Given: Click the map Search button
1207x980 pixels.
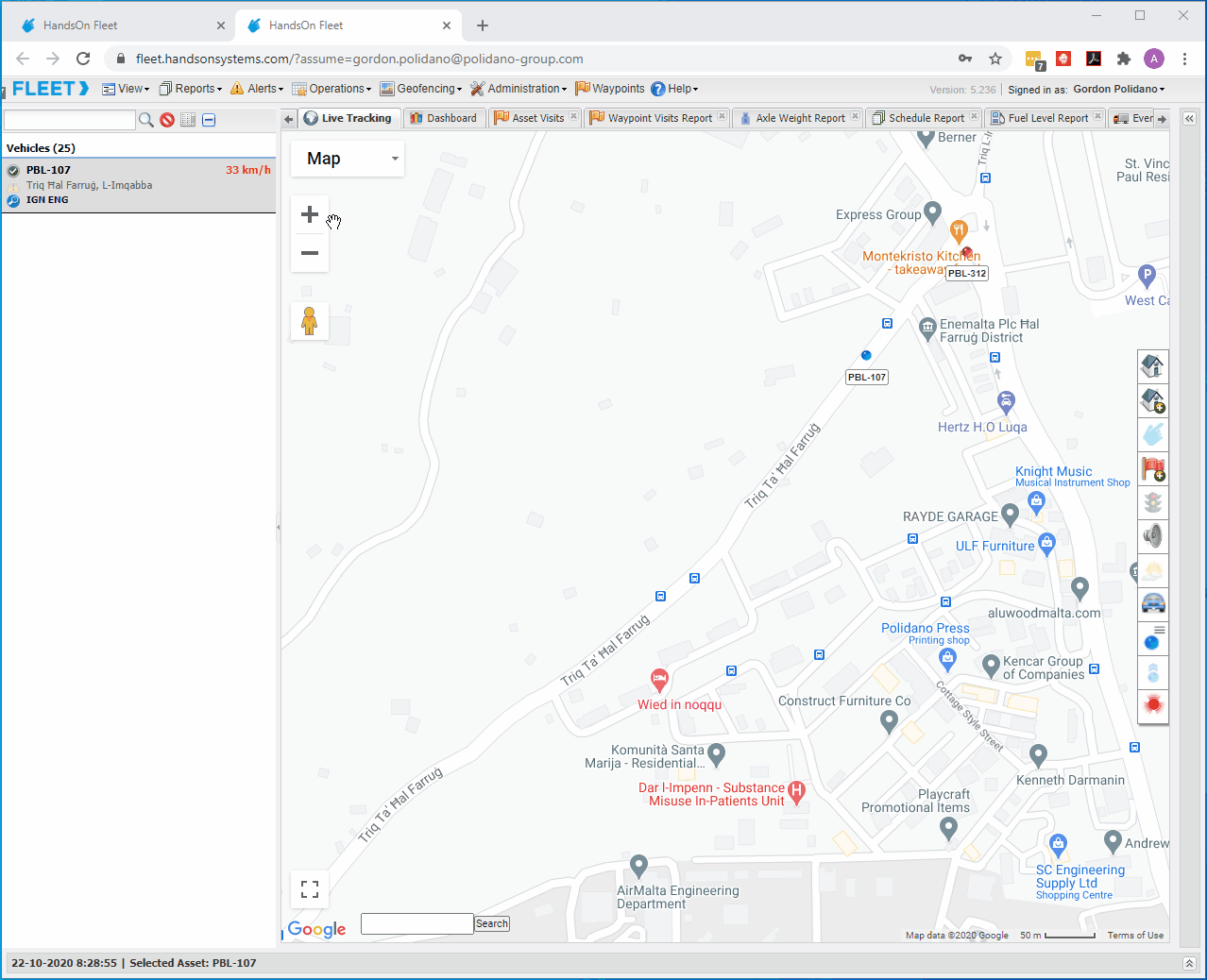Looking at the screenshot, I should point(492,923).
